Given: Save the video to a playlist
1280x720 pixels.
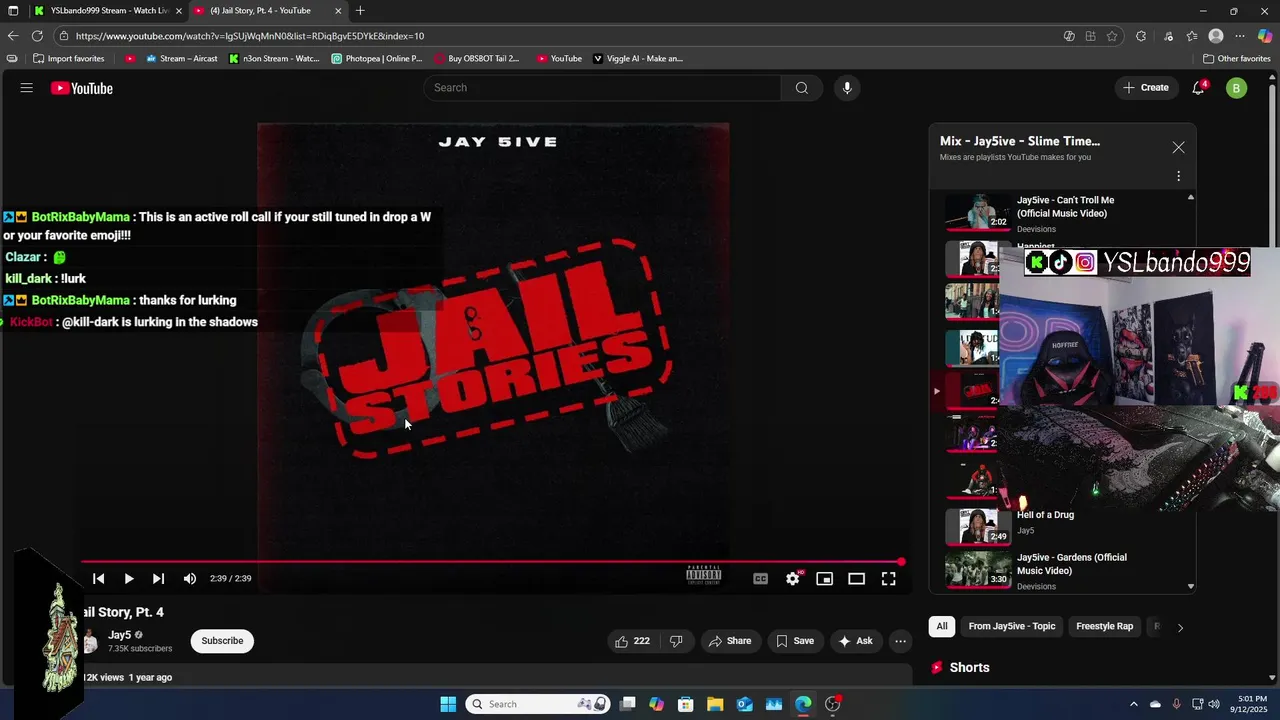Looking at the screenshot, I should (x=795, y=641).
